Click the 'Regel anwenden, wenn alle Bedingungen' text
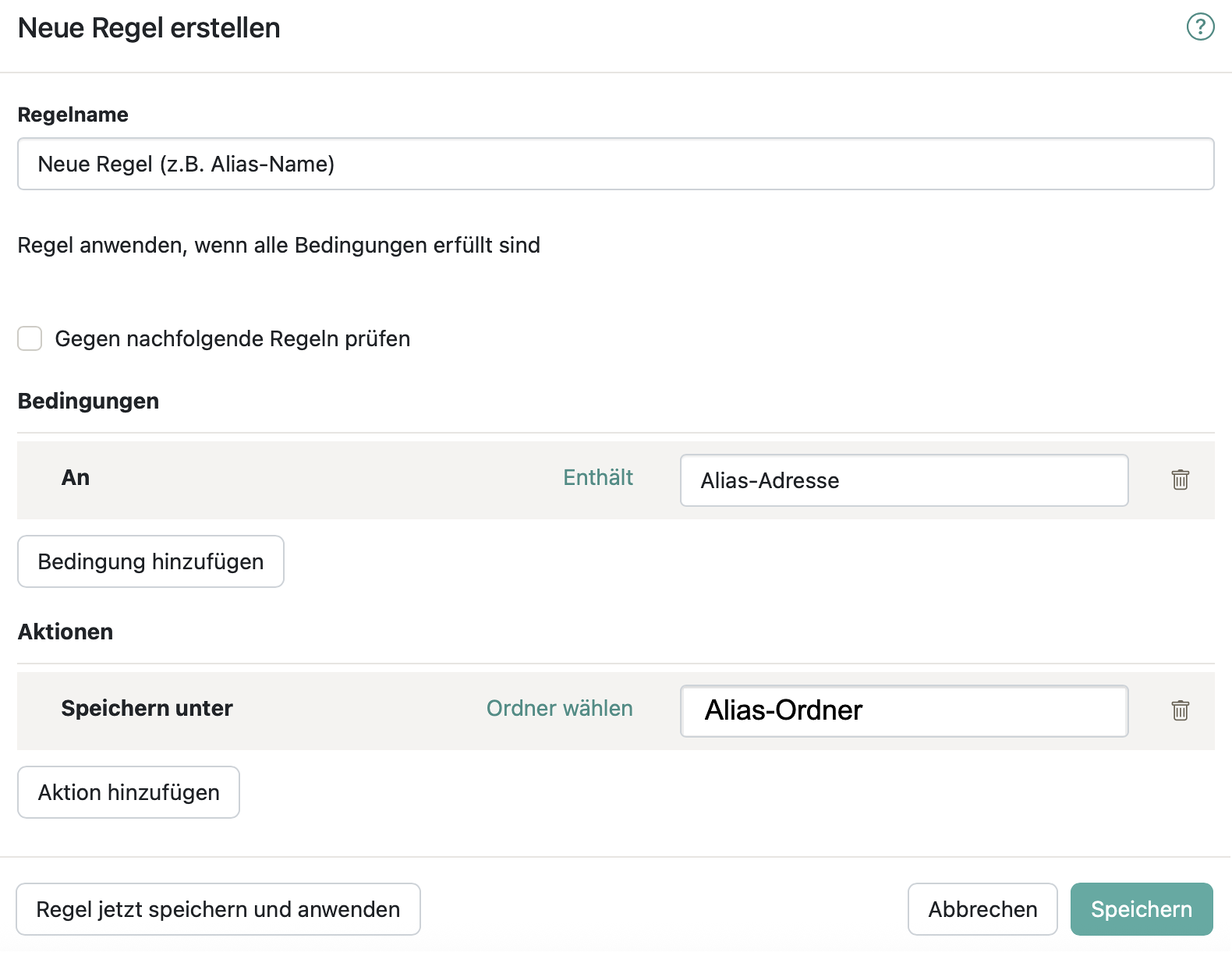The height and width of the screenshot is (977, 1232). click(x=278, y=246)
